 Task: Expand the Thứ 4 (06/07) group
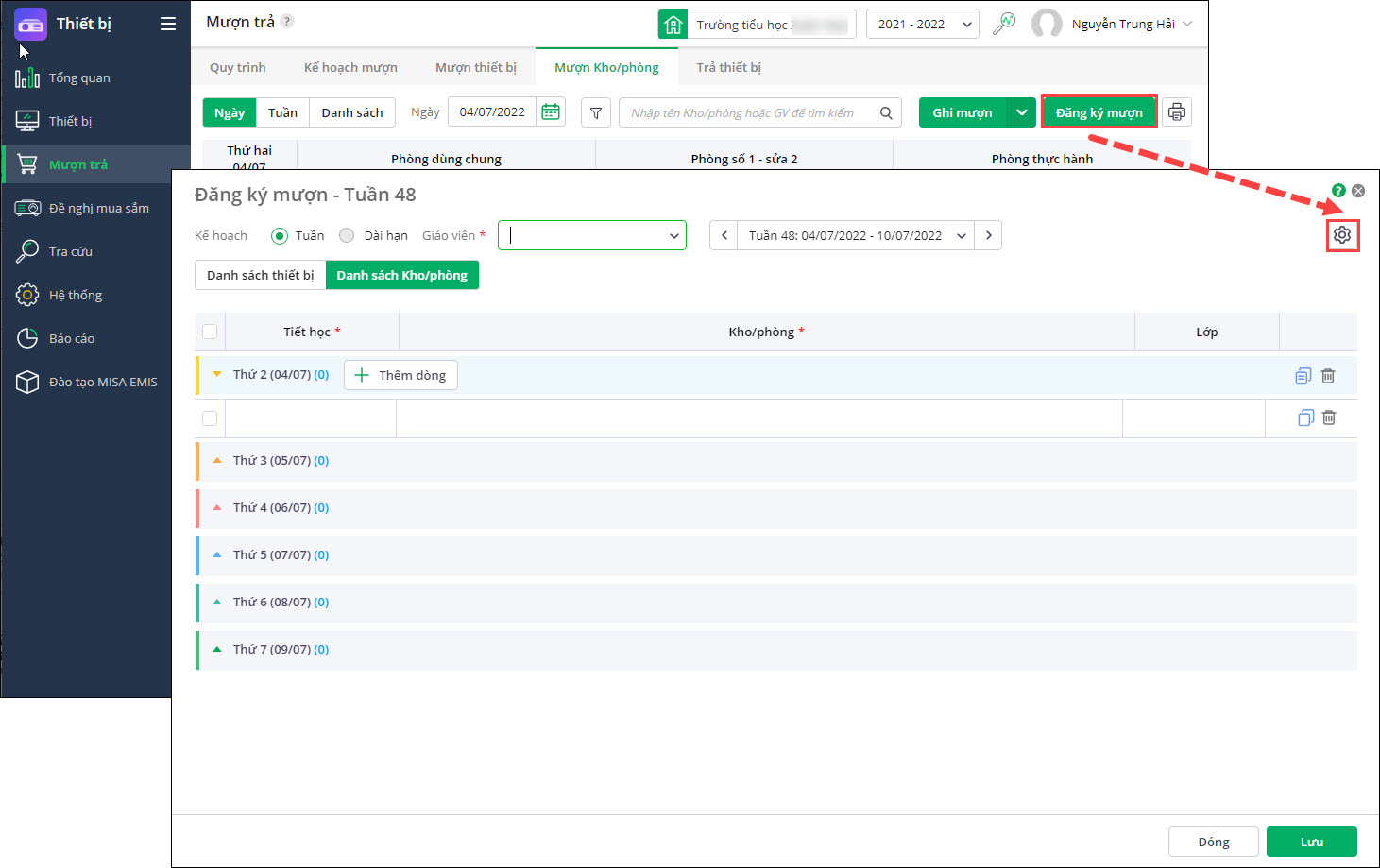pos(217,508)
